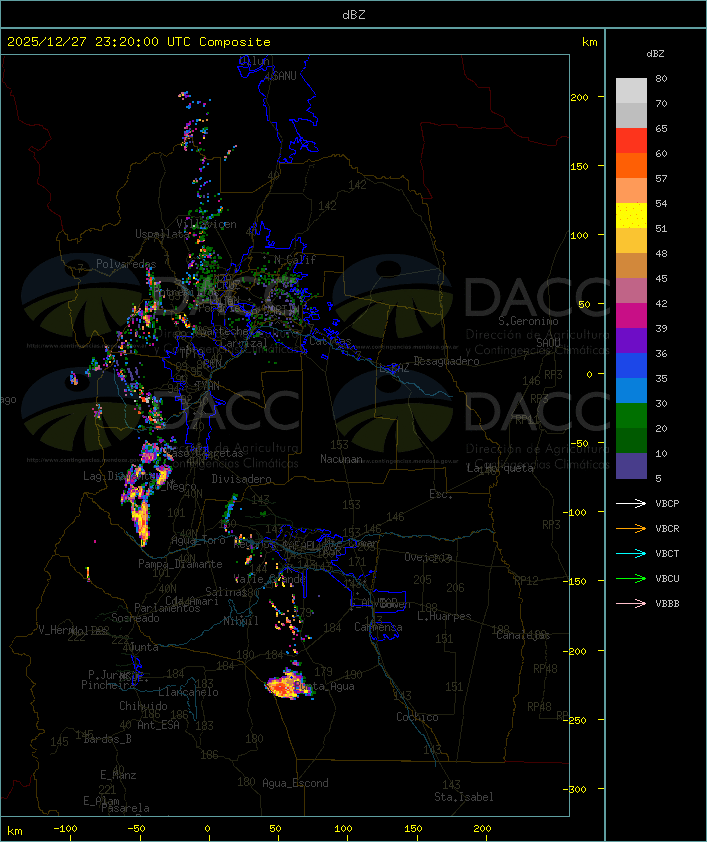Choose the dark green 10-20 dBZ swatch
The height and width of the screenshot is (842, 707).
(x=631, y=440)
